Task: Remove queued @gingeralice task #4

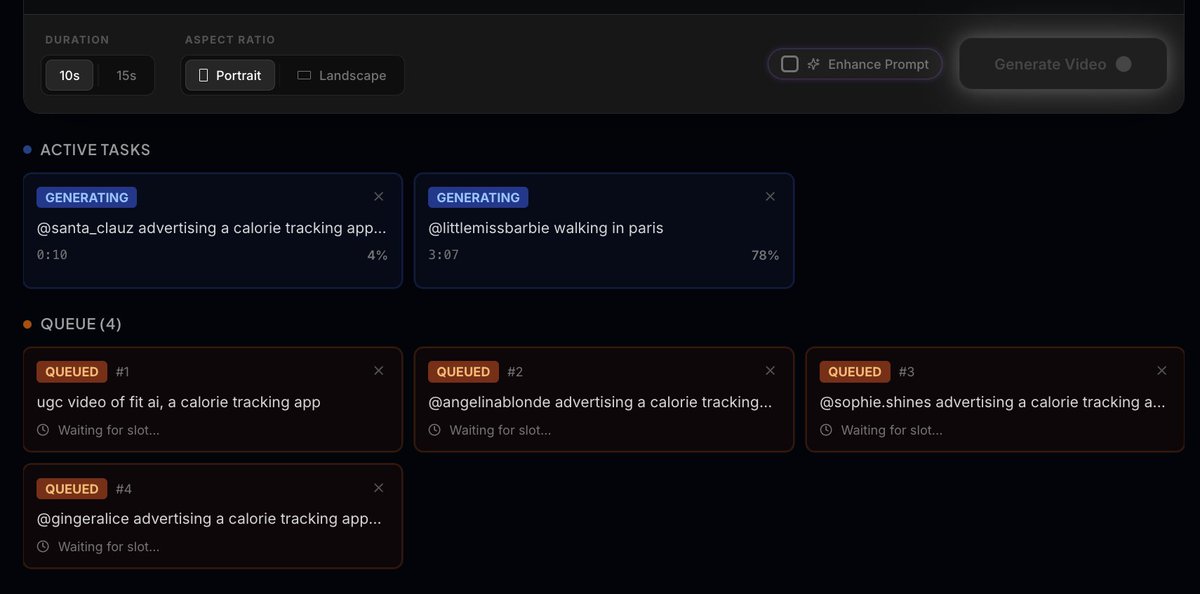Action: click(x=378, y=488)
